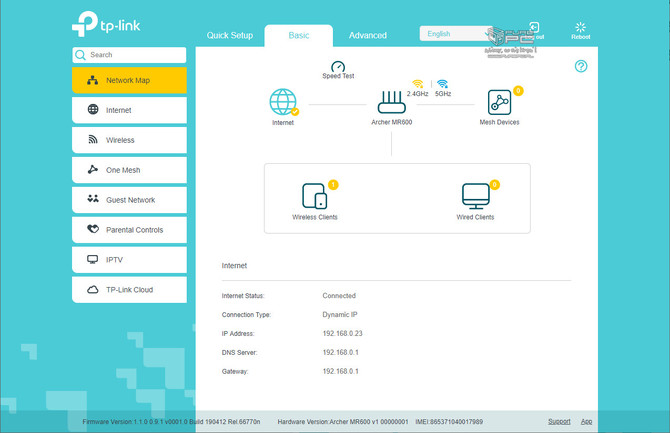Open the App link in the footer
The width and height of the screenshot is (670, 433).
click(x=586, y=421)
